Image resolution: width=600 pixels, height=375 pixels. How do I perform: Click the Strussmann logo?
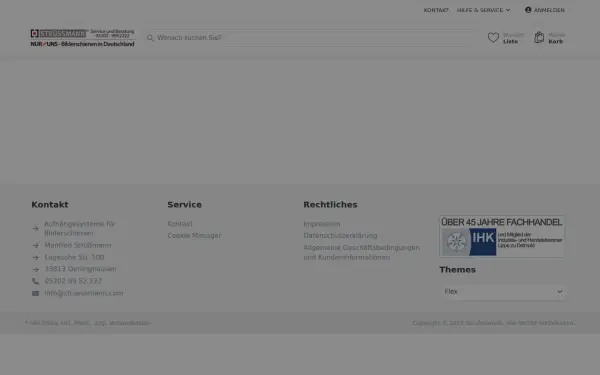click(x=82, y=38)
